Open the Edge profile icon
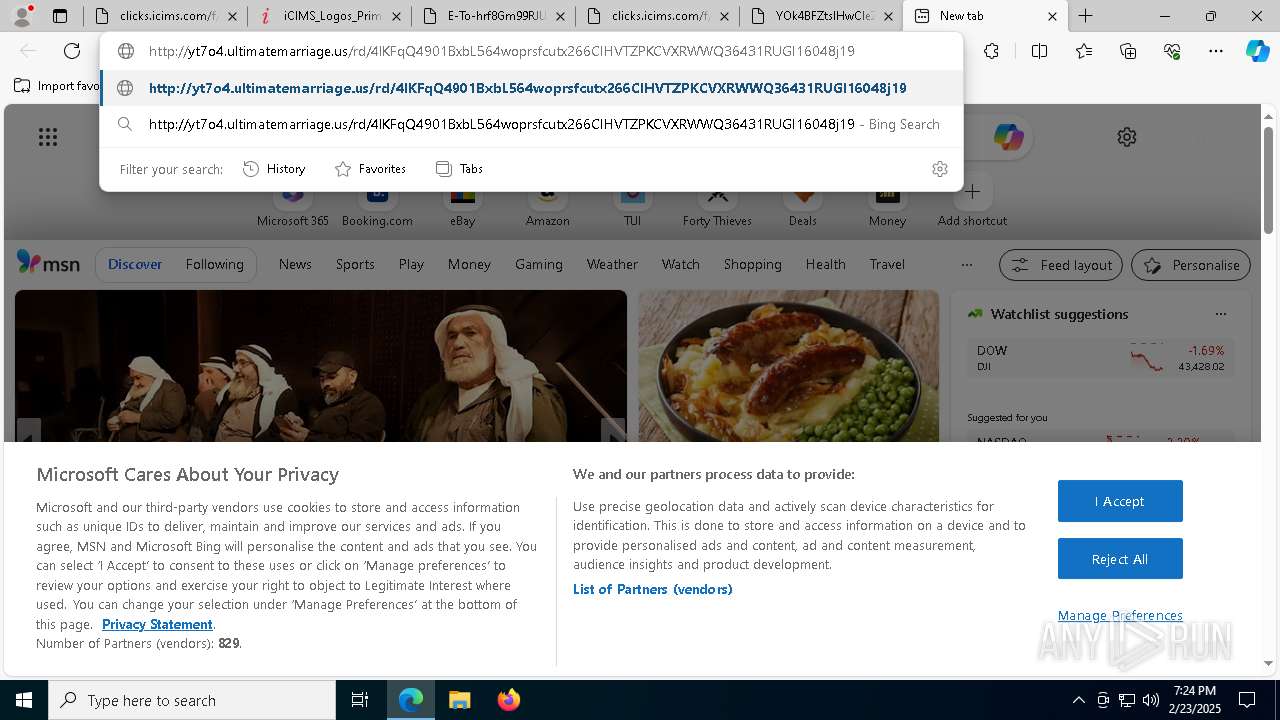The image size is (1280, 720). [x=22, y=16]
